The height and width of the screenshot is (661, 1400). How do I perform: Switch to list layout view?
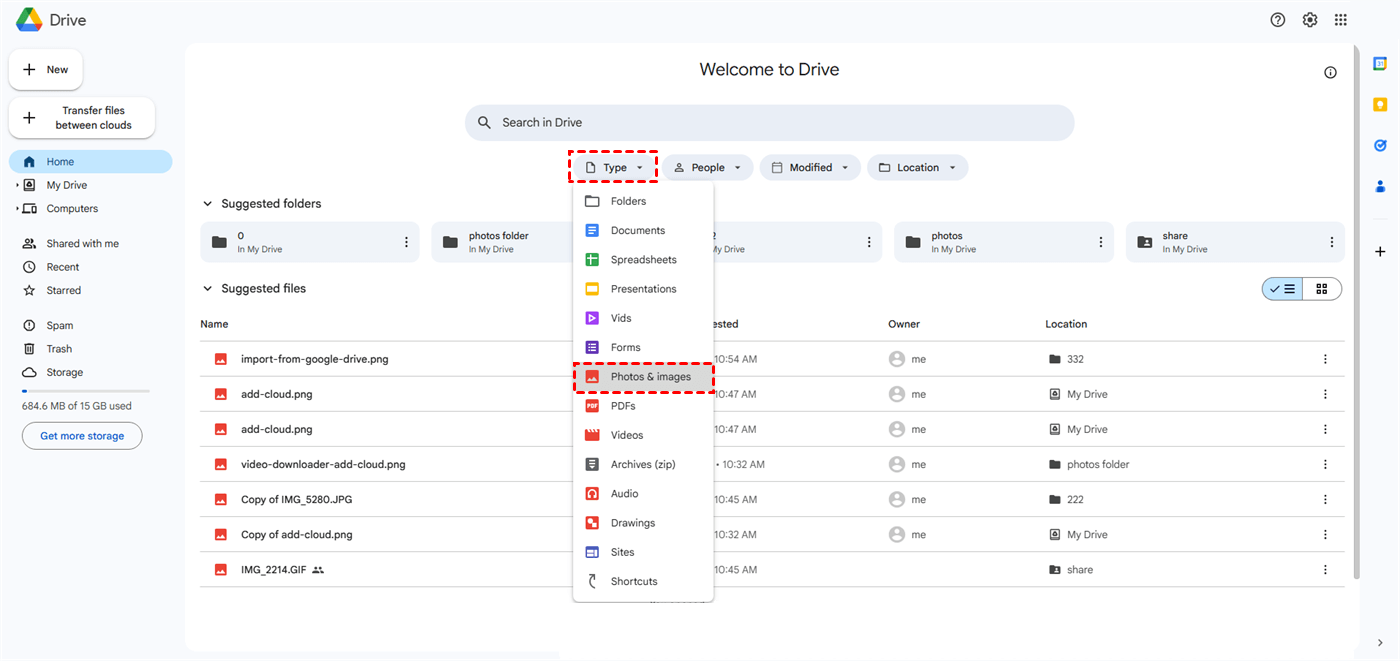click(1282, 289)
